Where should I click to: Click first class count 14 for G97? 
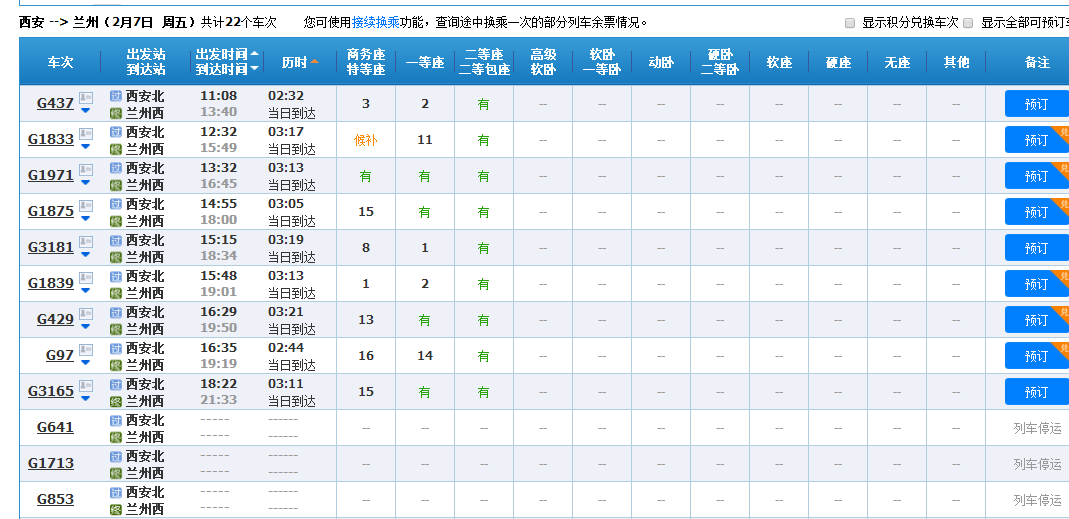[425, 356]
